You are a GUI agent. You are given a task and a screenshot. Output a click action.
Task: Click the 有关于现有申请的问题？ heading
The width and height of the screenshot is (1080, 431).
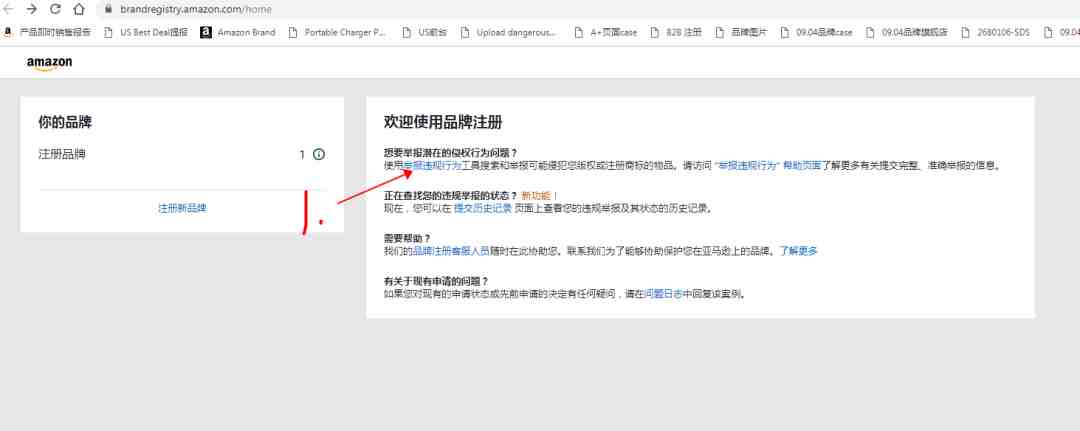pyautogui.click(x=436, y=281)
